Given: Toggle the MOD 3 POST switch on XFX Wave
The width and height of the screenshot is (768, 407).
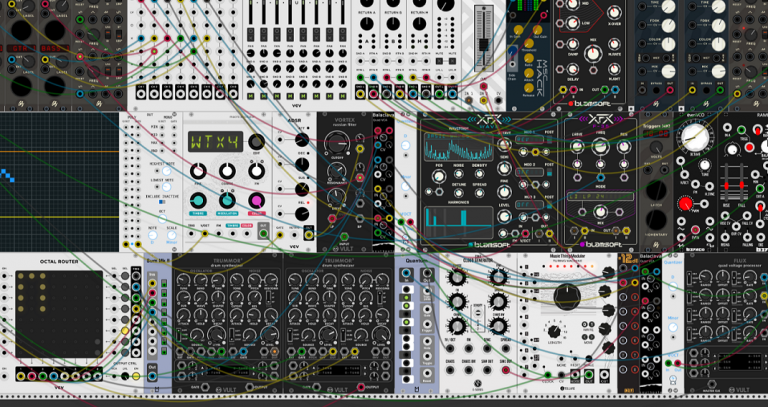Looking at the screenshot, I should click(x=549, y=204).
